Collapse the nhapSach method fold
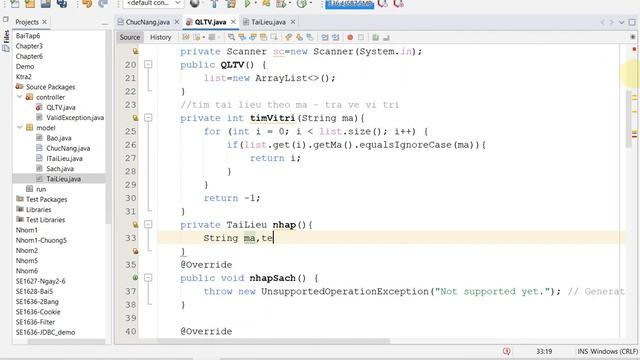This screenshot has width=640, height=360. [x=148, y=278]
